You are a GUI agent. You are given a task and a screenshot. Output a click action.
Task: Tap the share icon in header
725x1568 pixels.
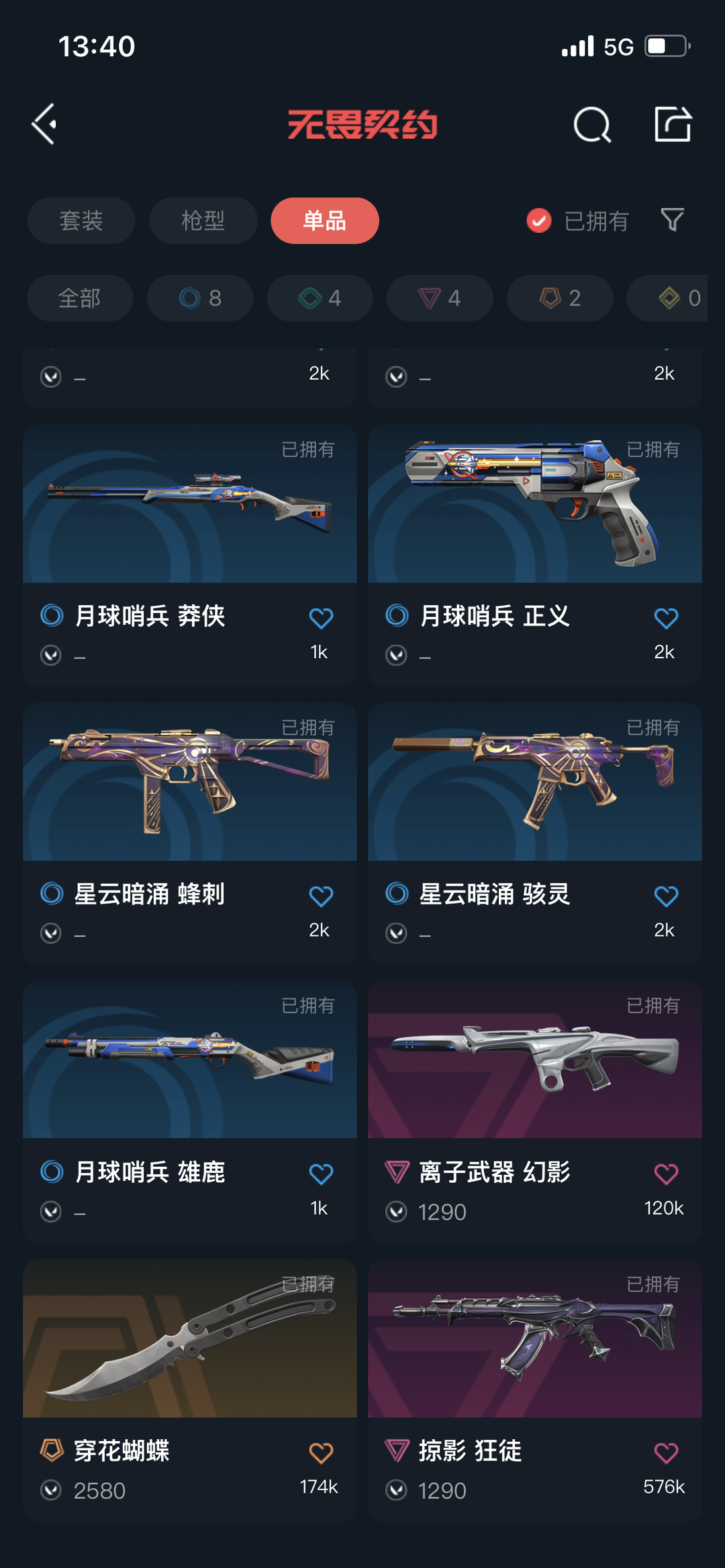(673, 124)
